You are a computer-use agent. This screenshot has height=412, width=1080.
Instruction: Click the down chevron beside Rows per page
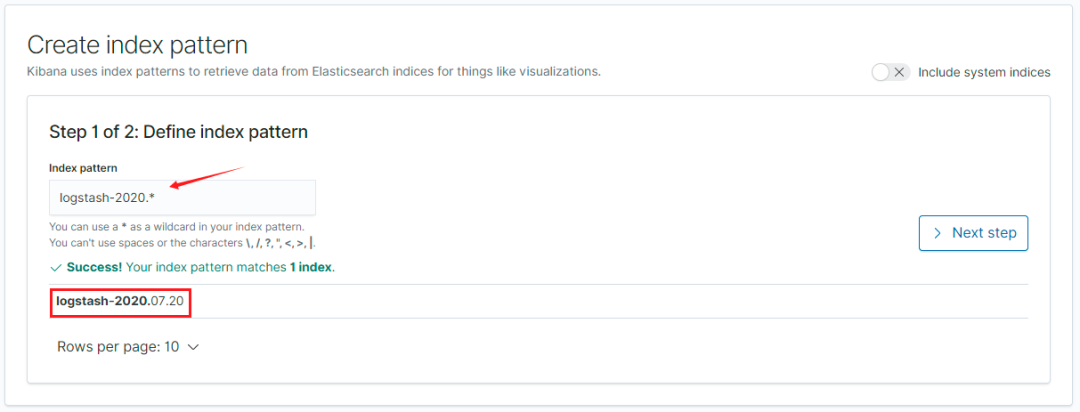pyautogui.click(x=193, y=348)
